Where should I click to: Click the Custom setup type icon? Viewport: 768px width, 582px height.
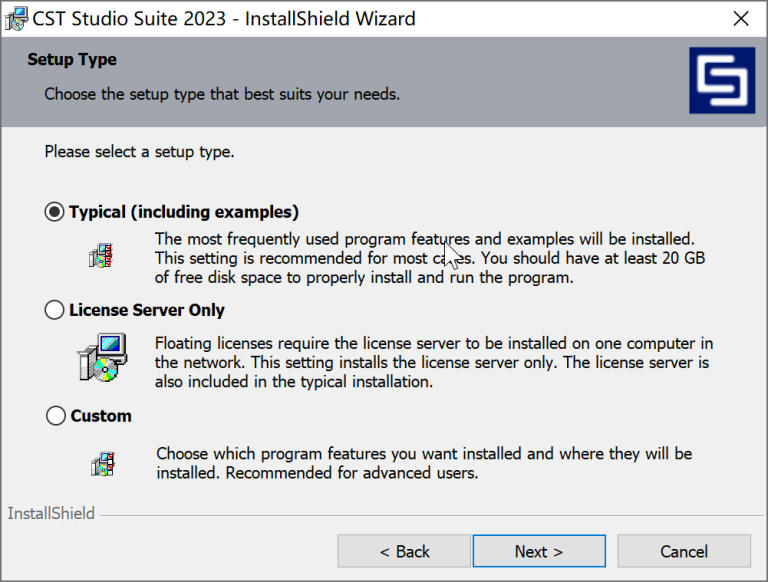coord(101,463)
